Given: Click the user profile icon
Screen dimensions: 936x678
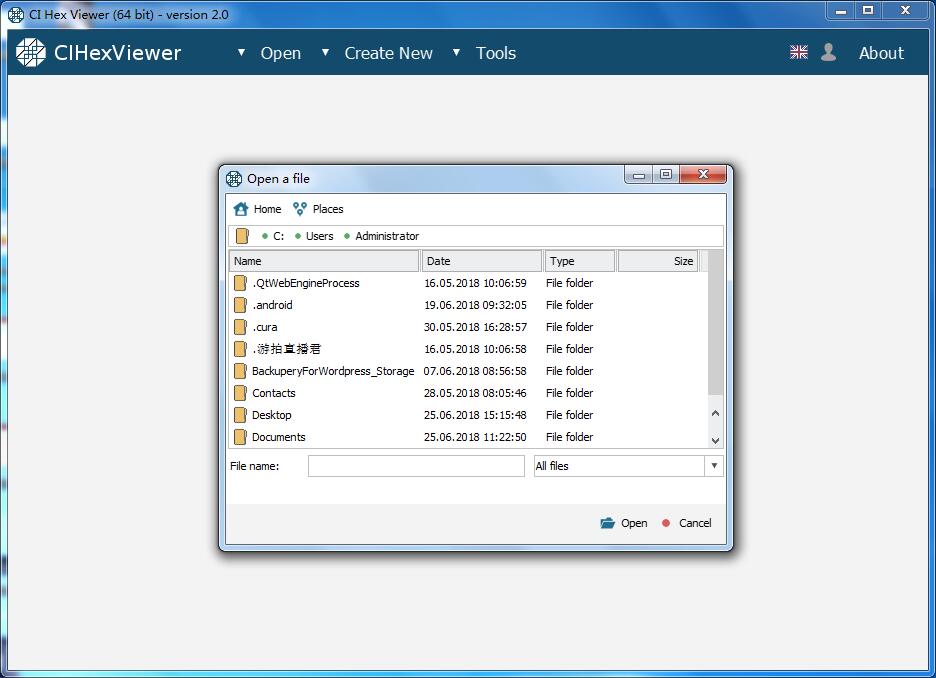Looking at the screenshot, I should tap(829, 53).
